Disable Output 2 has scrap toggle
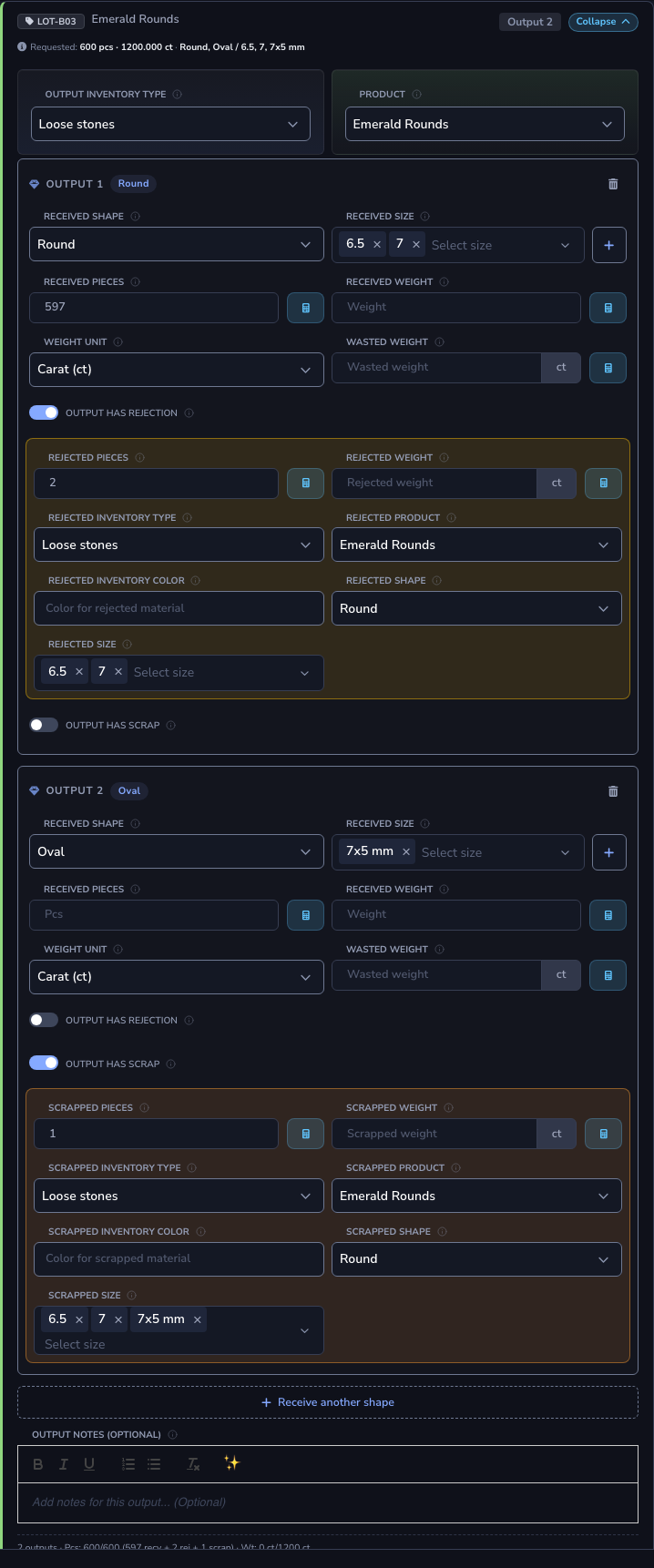 click(44, 1064)
